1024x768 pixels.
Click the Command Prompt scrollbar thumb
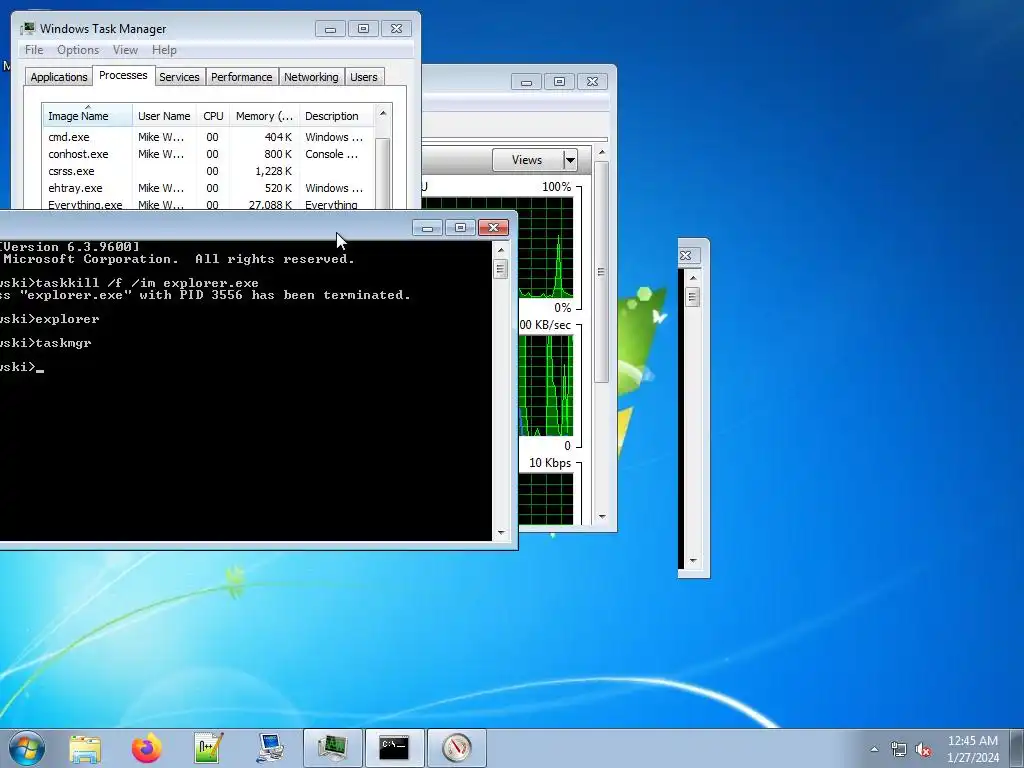[x=501, y=269]
